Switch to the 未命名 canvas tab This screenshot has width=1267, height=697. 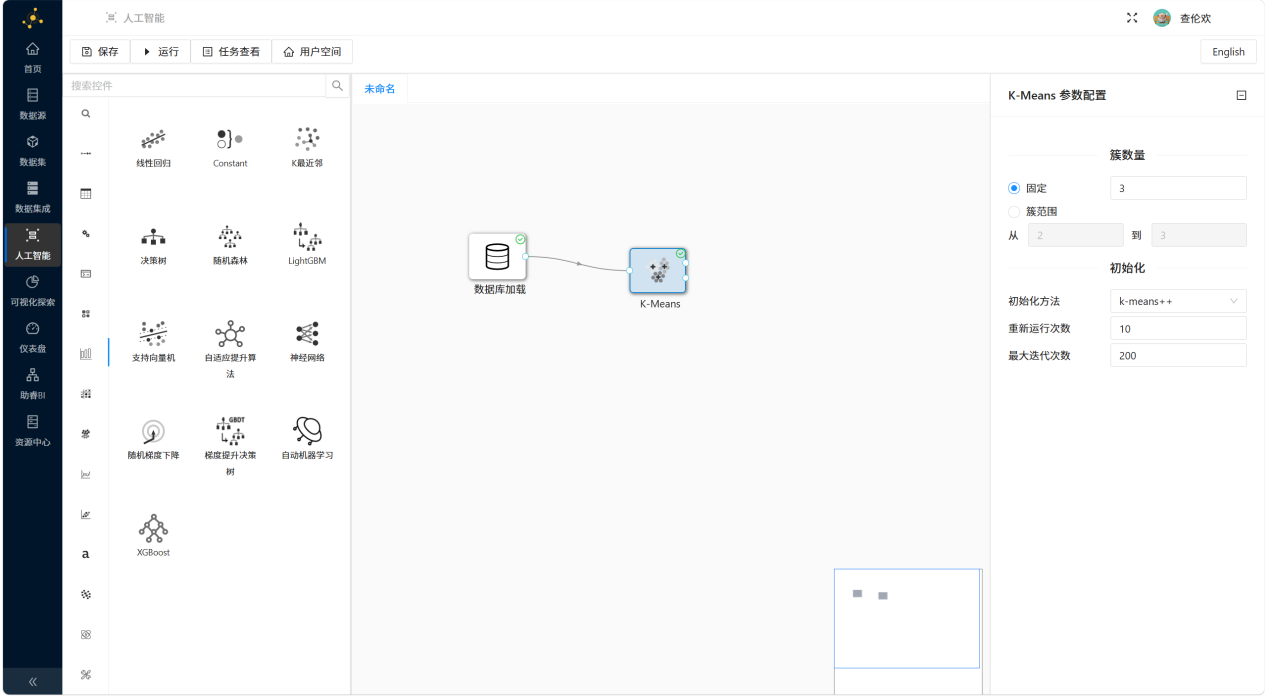pos(380,89)
